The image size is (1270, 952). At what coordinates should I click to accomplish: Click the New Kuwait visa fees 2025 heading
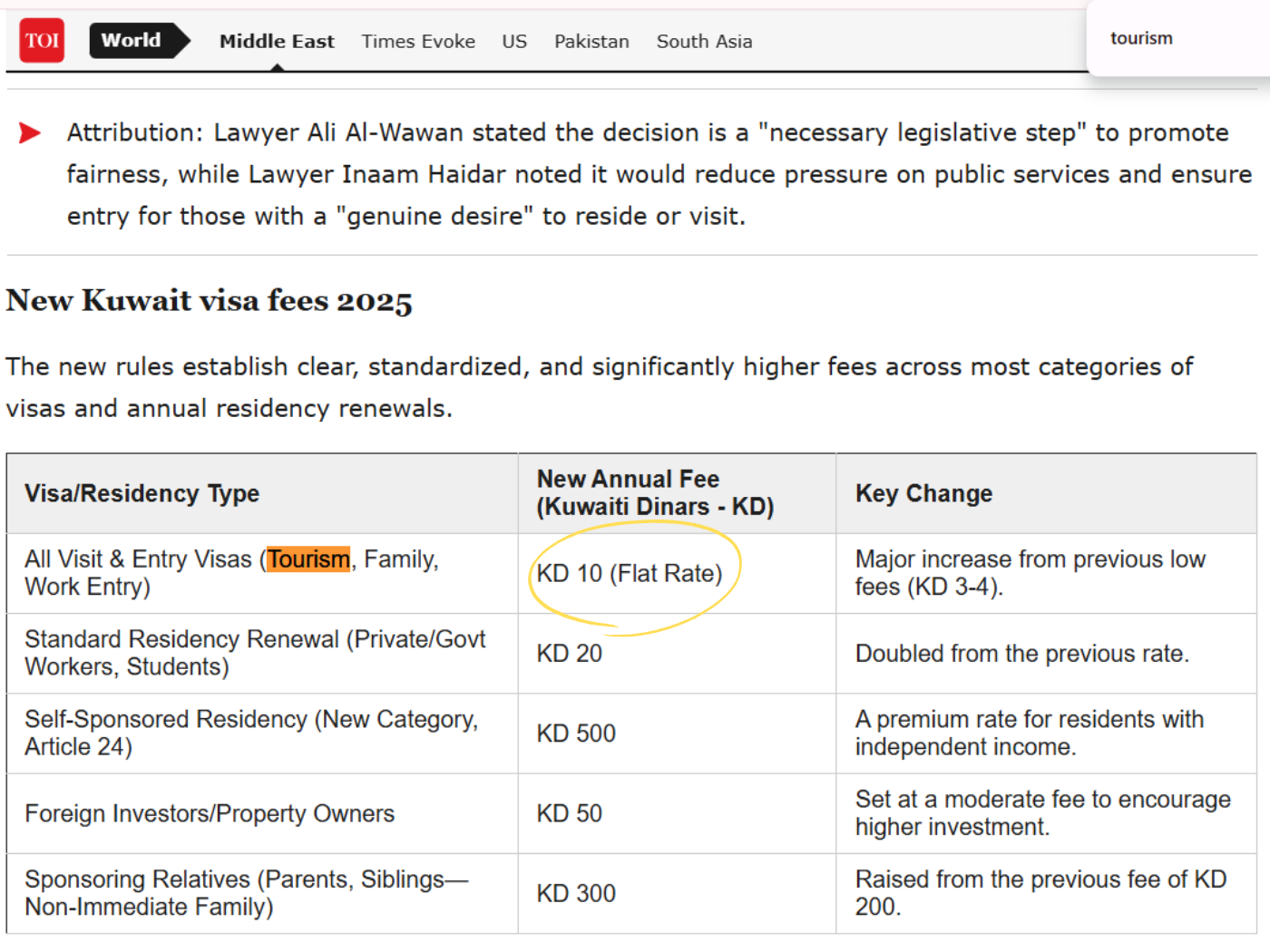209,300
